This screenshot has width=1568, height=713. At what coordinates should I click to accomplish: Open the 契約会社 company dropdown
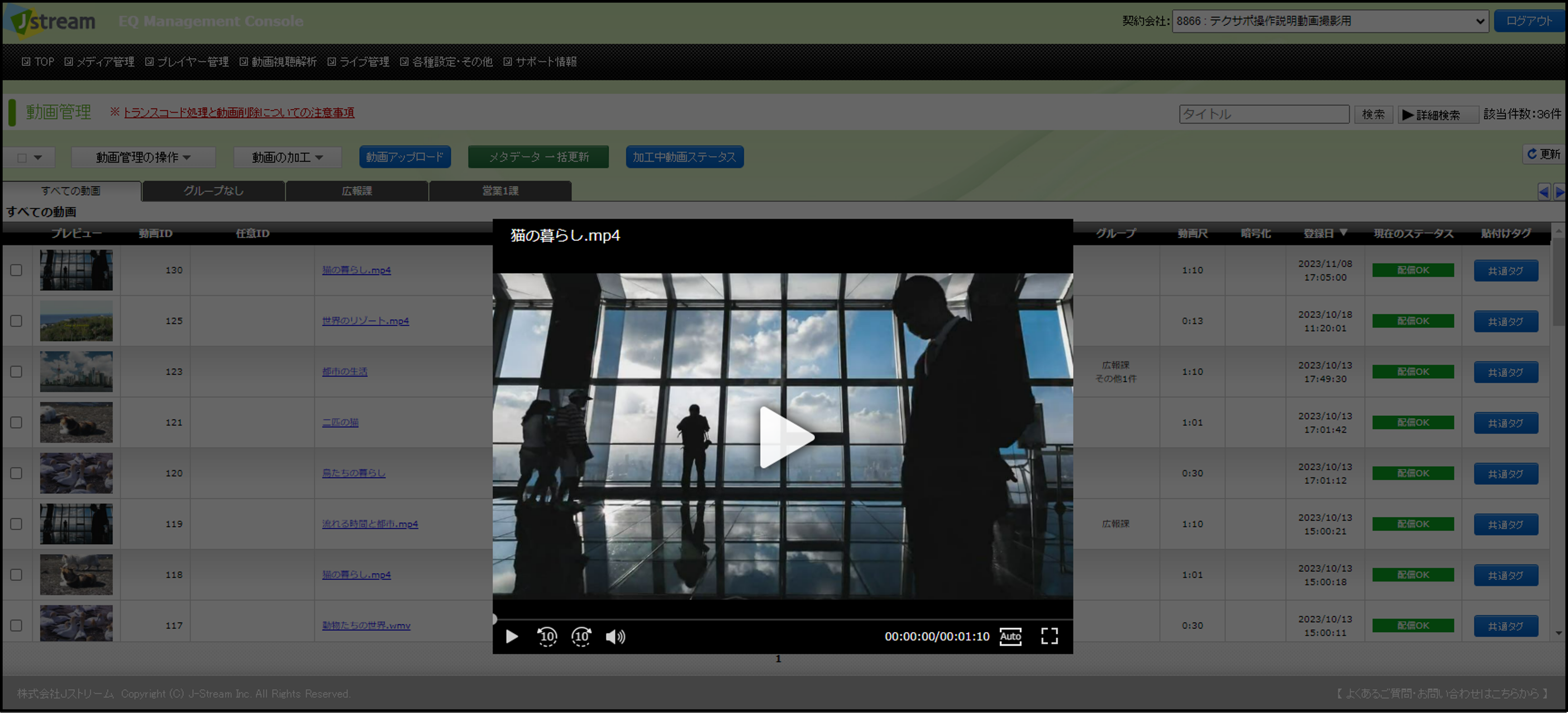click(1330, 21)
